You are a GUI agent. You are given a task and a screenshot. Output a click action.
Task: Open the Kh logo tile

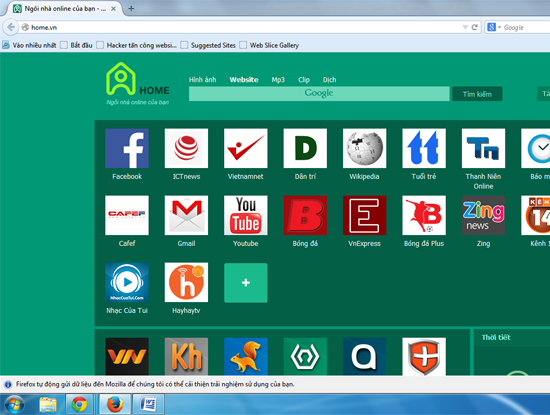[186, 356]
